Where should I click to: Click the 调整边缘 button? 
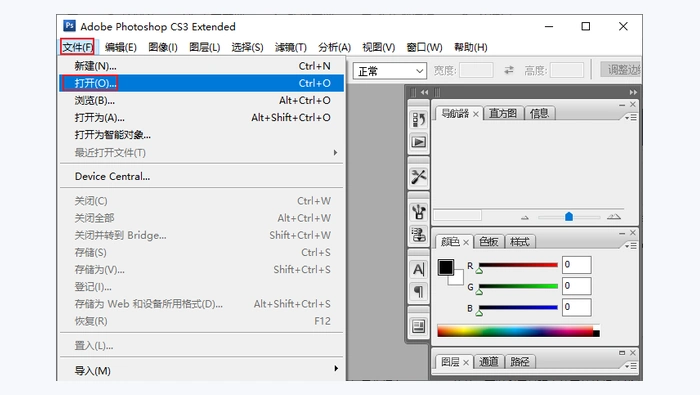click(621, 70)
